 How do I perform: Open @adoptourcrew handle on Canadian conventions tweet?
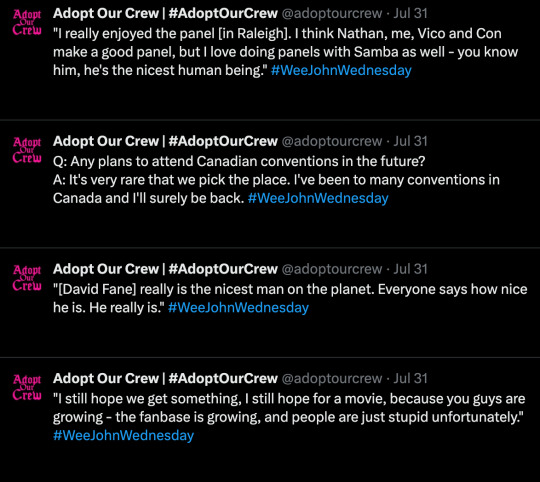point(332,141)
